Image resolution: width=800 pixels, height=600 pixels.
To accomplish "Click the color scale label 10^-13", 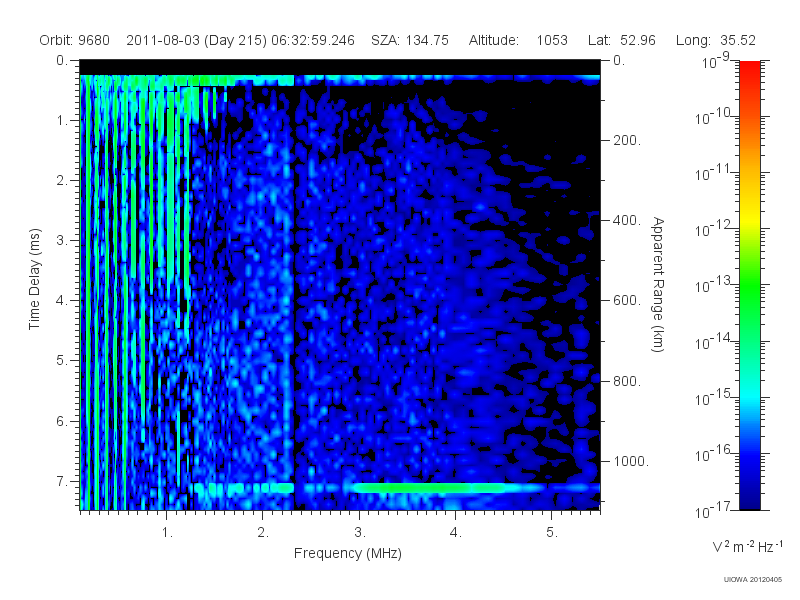I will click(714, 286).
